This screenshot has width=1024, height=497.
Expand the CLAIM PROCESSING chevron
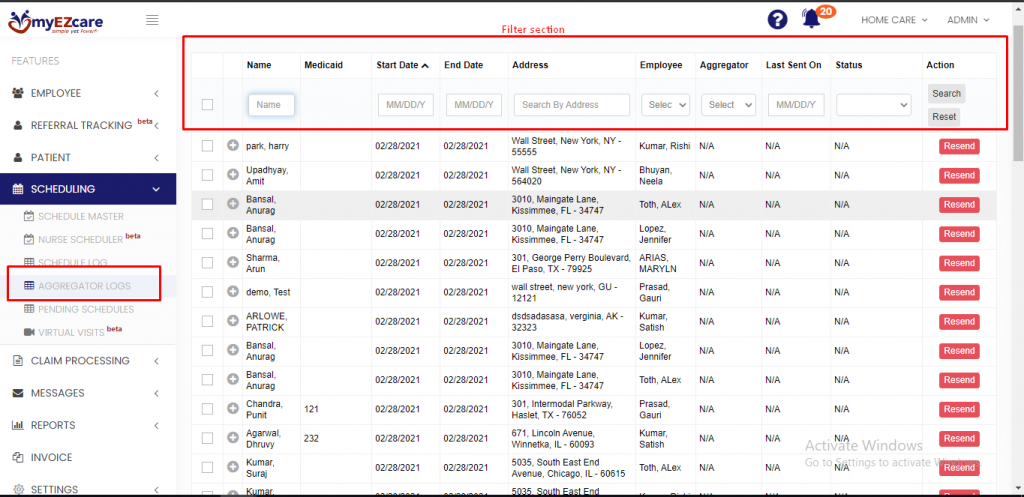click(x=157, y=361)
